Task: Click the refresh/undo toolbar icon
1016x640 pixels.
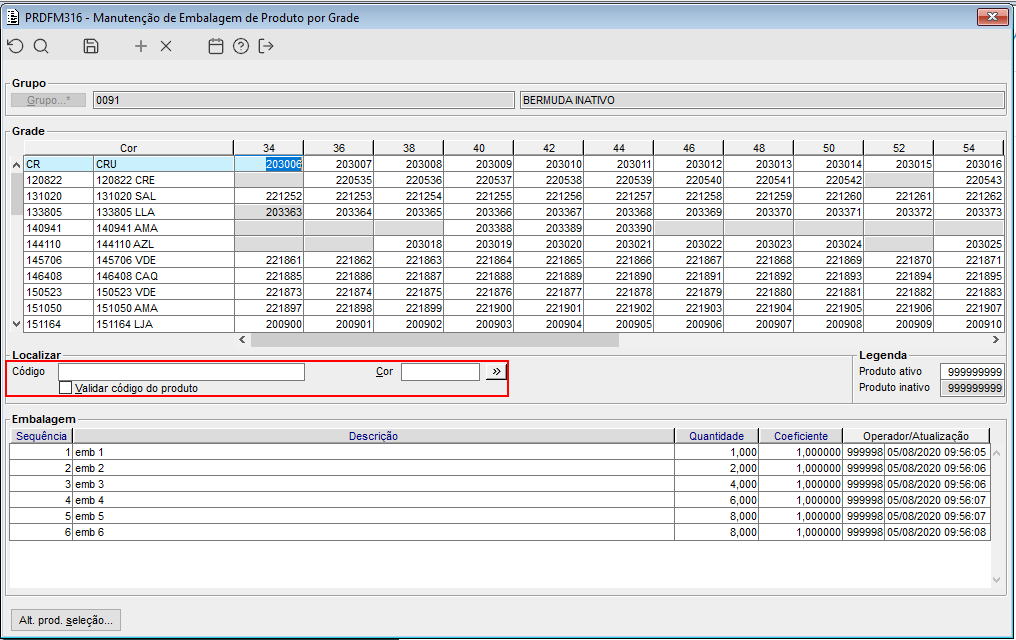Action: tap(16, 46)
